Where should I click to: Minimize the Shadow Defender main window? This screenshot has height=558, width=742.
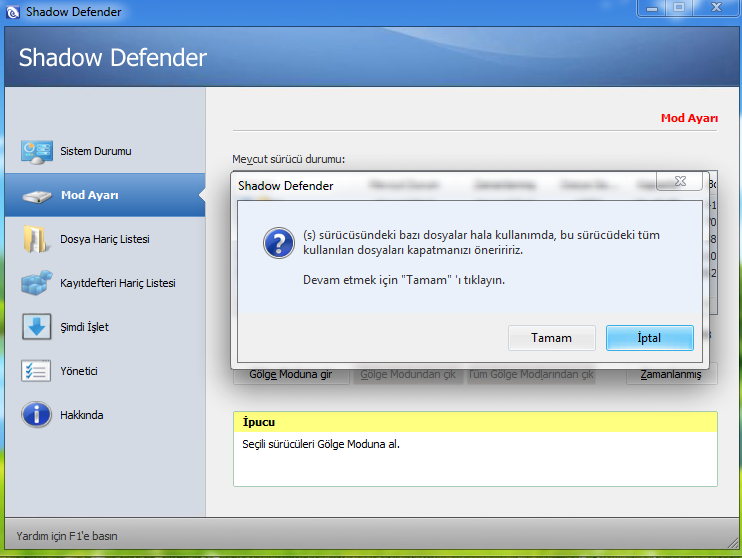(652, 9)
